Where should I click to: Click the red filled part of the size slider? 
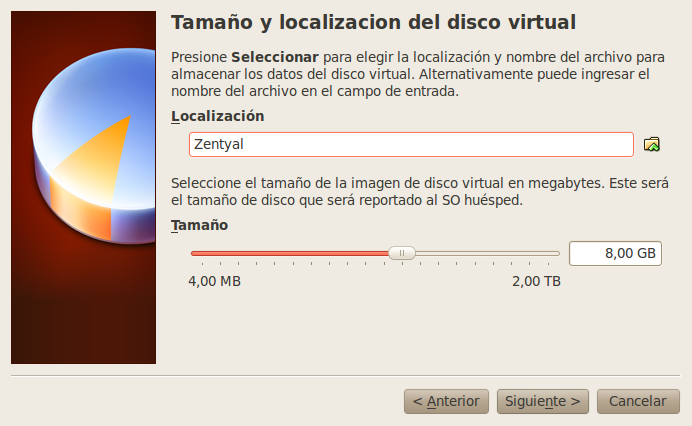point(290,253)
